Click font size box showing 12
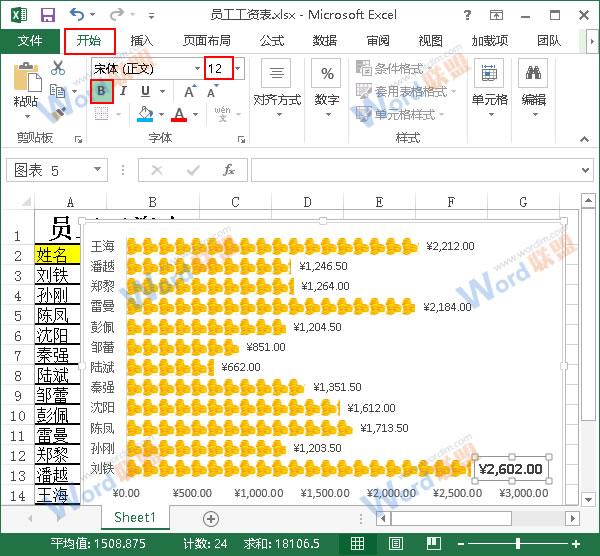 click(218, 68)
